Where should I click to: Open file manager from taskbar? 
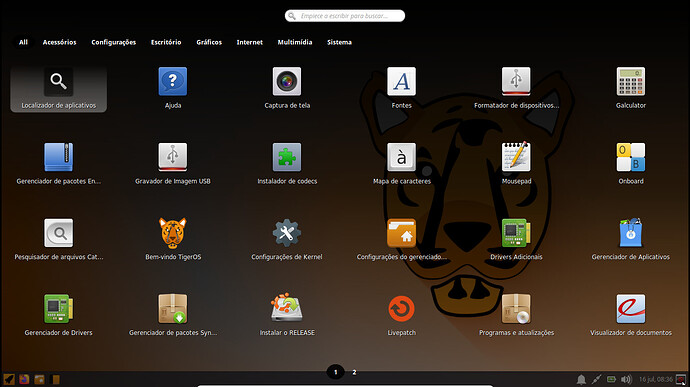pos(40,379)
